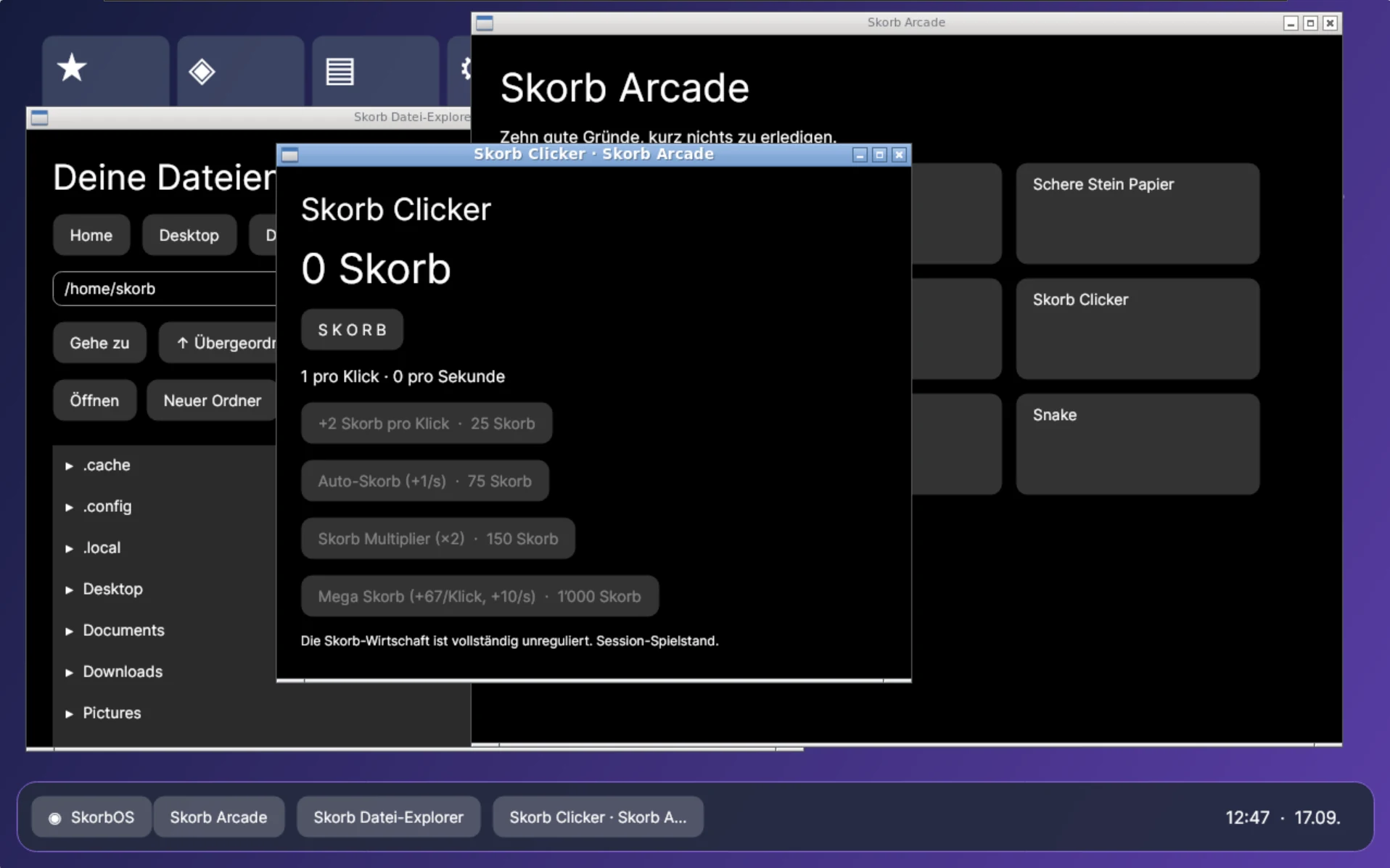Select the Home shortcut in file explorer
1390x868 pixels.
tap(91, 235)
